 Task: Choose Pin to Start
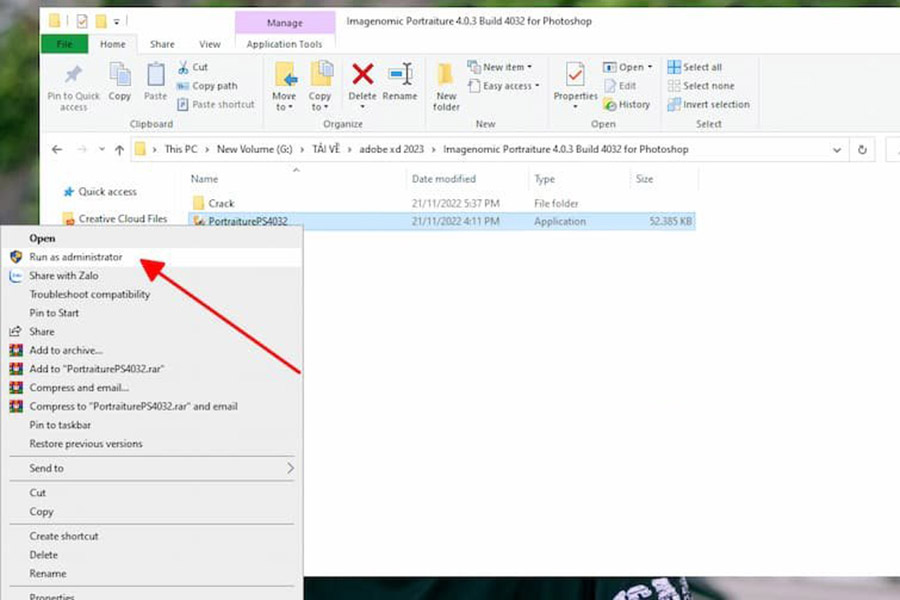coord(152,313)
